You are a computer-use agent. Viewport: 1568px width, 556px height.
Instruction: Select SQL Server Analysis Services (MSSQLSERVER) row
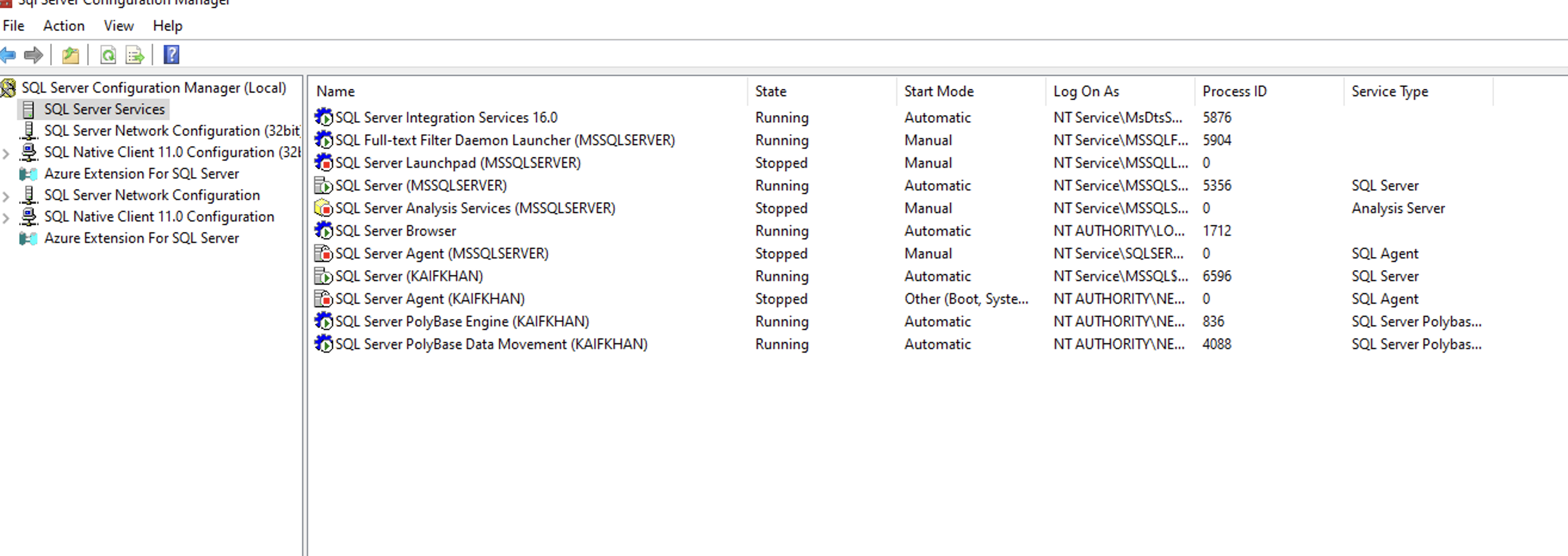[476, 208]
